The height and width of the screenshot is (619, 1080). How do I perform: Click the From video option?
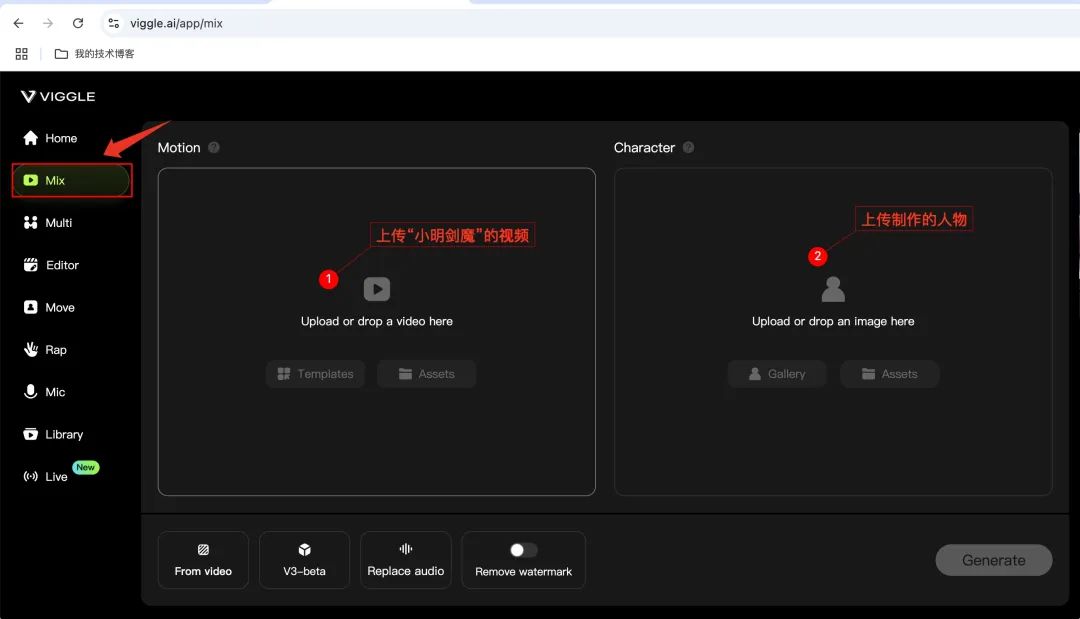point(203,560)
